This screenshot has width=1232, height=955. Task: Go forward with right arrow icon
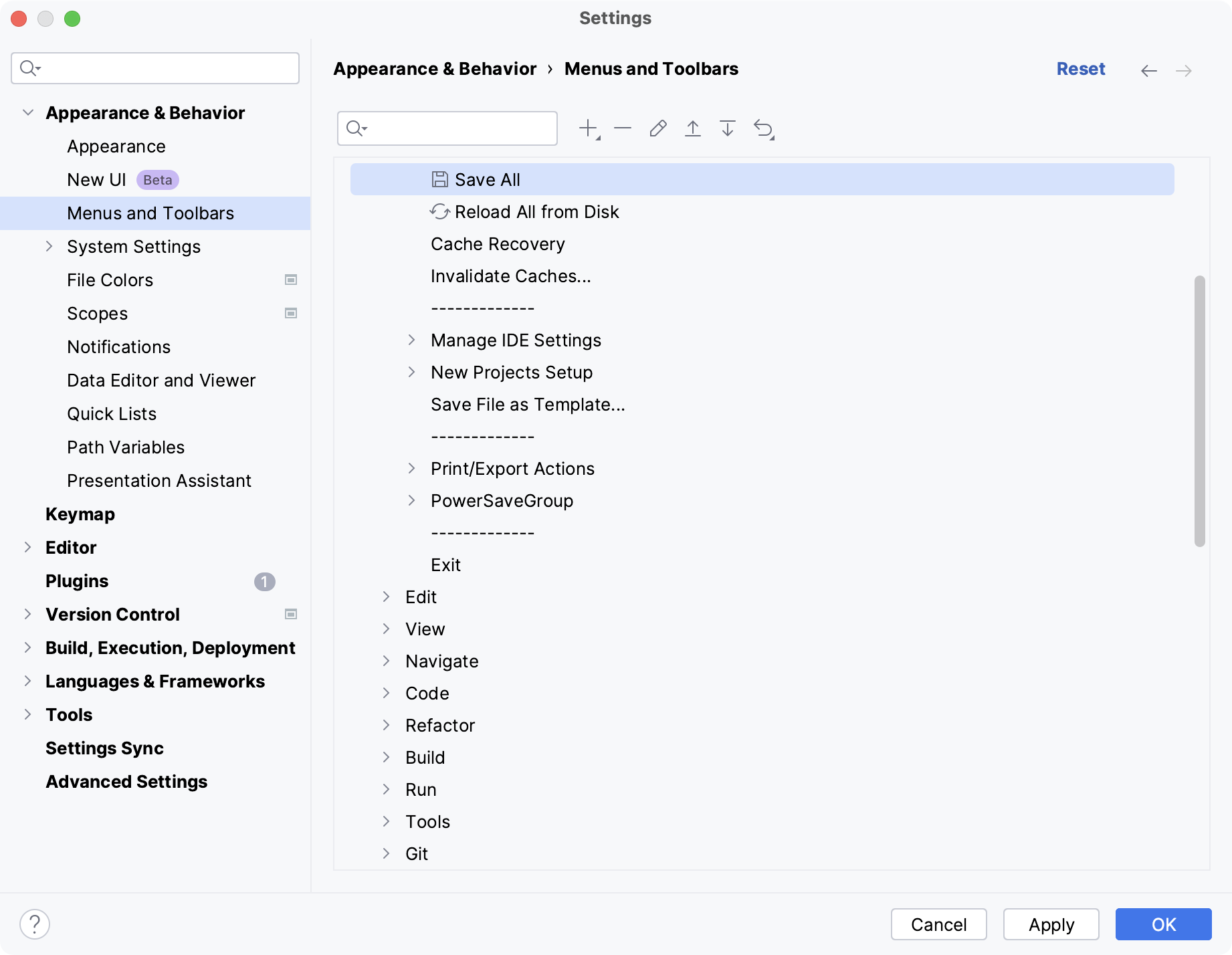tap(1184, 70)
